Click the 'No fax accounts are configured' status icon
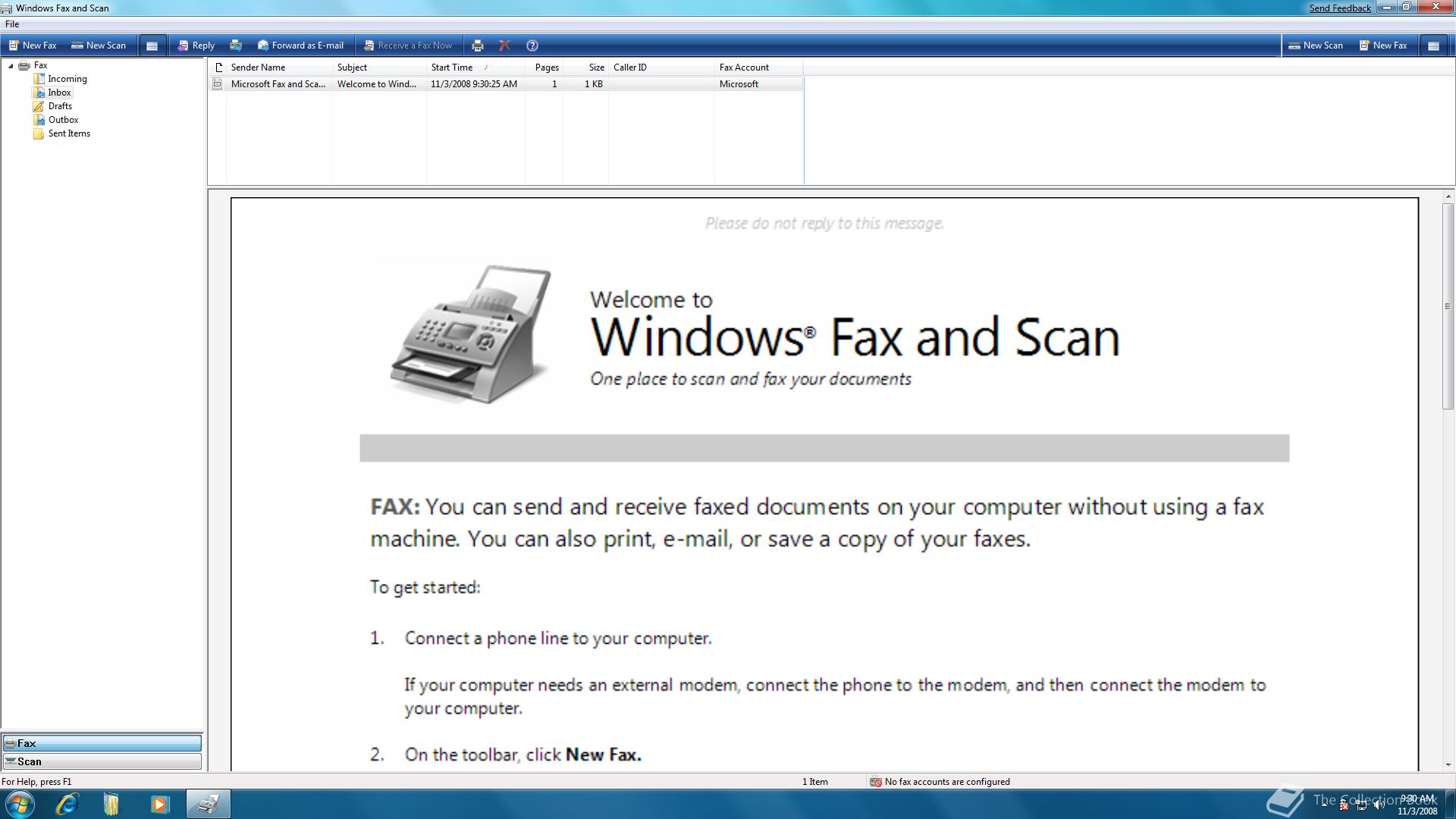The width and height of the screenshot is (1456, 819). click(x=875, y=782)
